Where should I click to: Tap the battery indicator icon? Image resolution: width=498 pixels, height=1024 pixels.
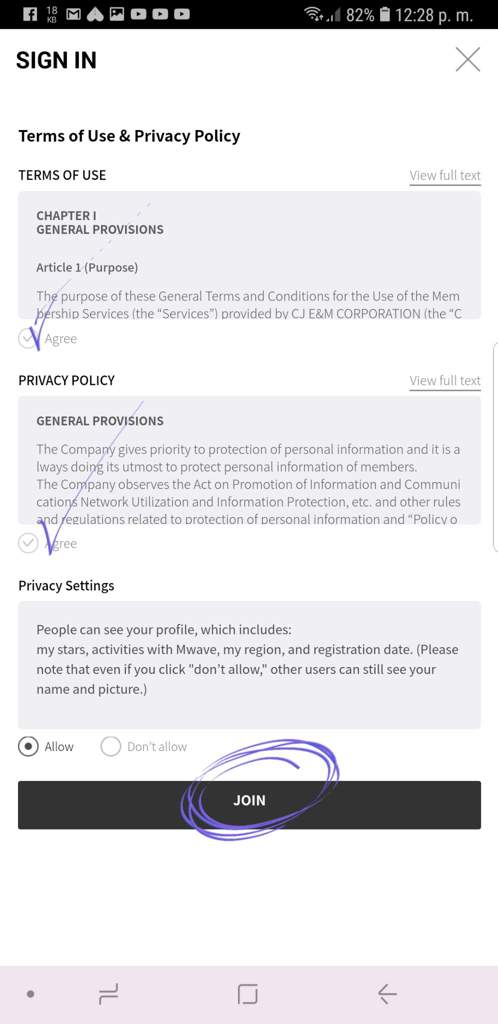pyautogui.click(x=385, y=14)
